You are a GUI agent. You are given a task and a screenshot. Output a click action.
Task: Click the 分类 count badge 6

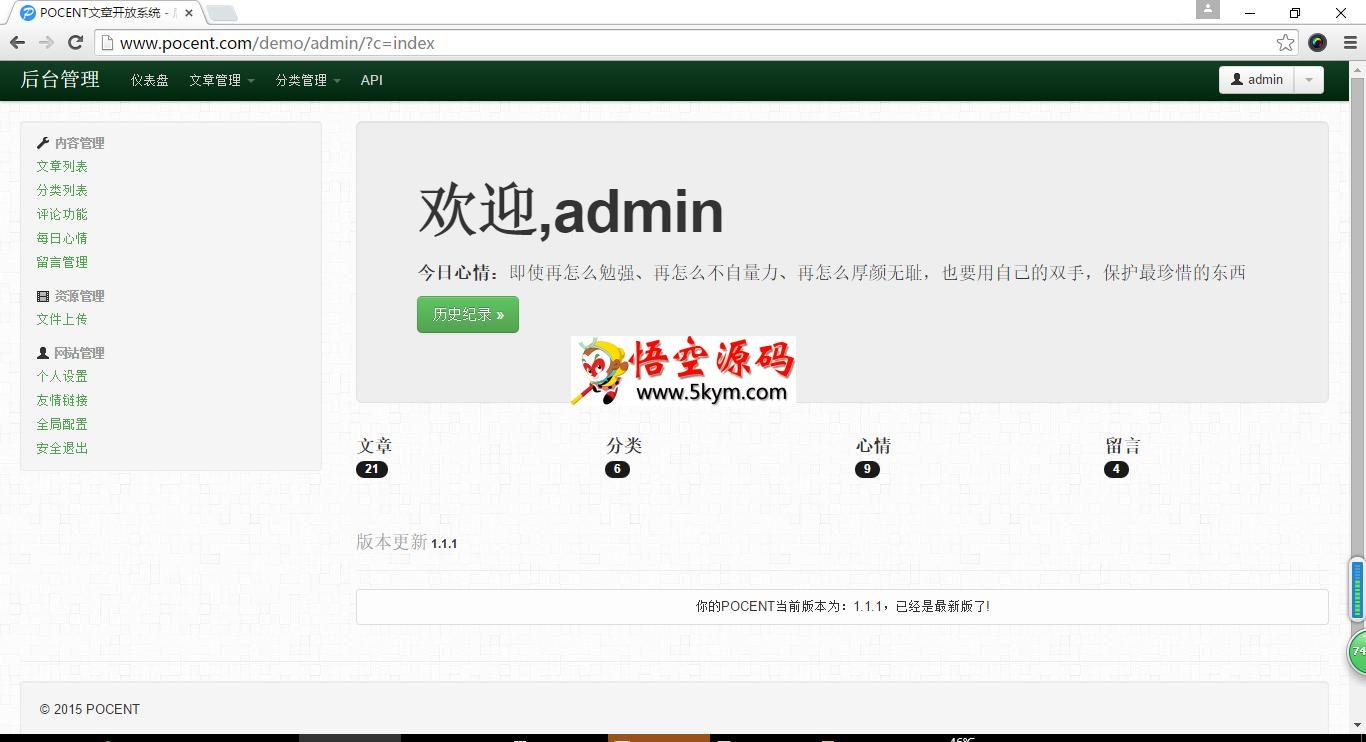tap(617, 469)
